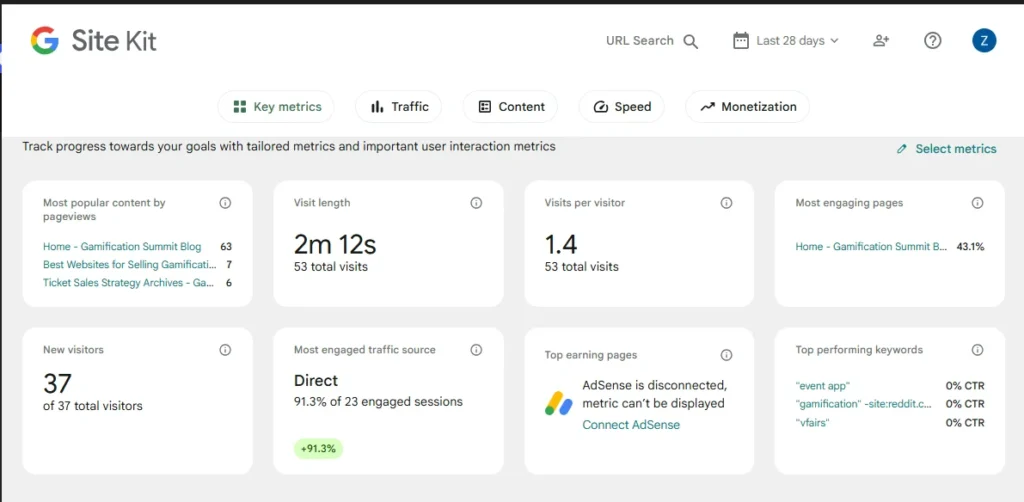Click the Google Site Kit logo
Image resolution: width=1024 pixels, height=502 pixels.
tap(93, 40)
